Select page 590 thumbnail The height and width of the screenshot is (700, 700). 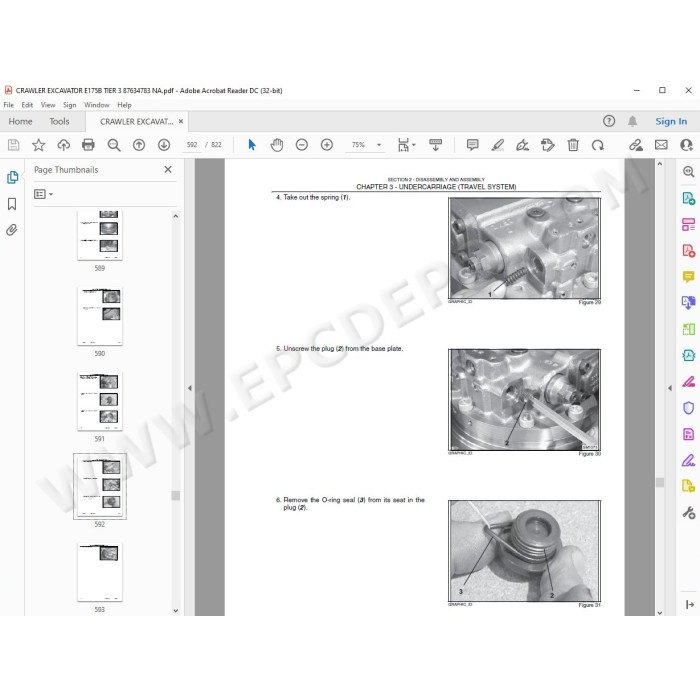[x=100, y=316]
